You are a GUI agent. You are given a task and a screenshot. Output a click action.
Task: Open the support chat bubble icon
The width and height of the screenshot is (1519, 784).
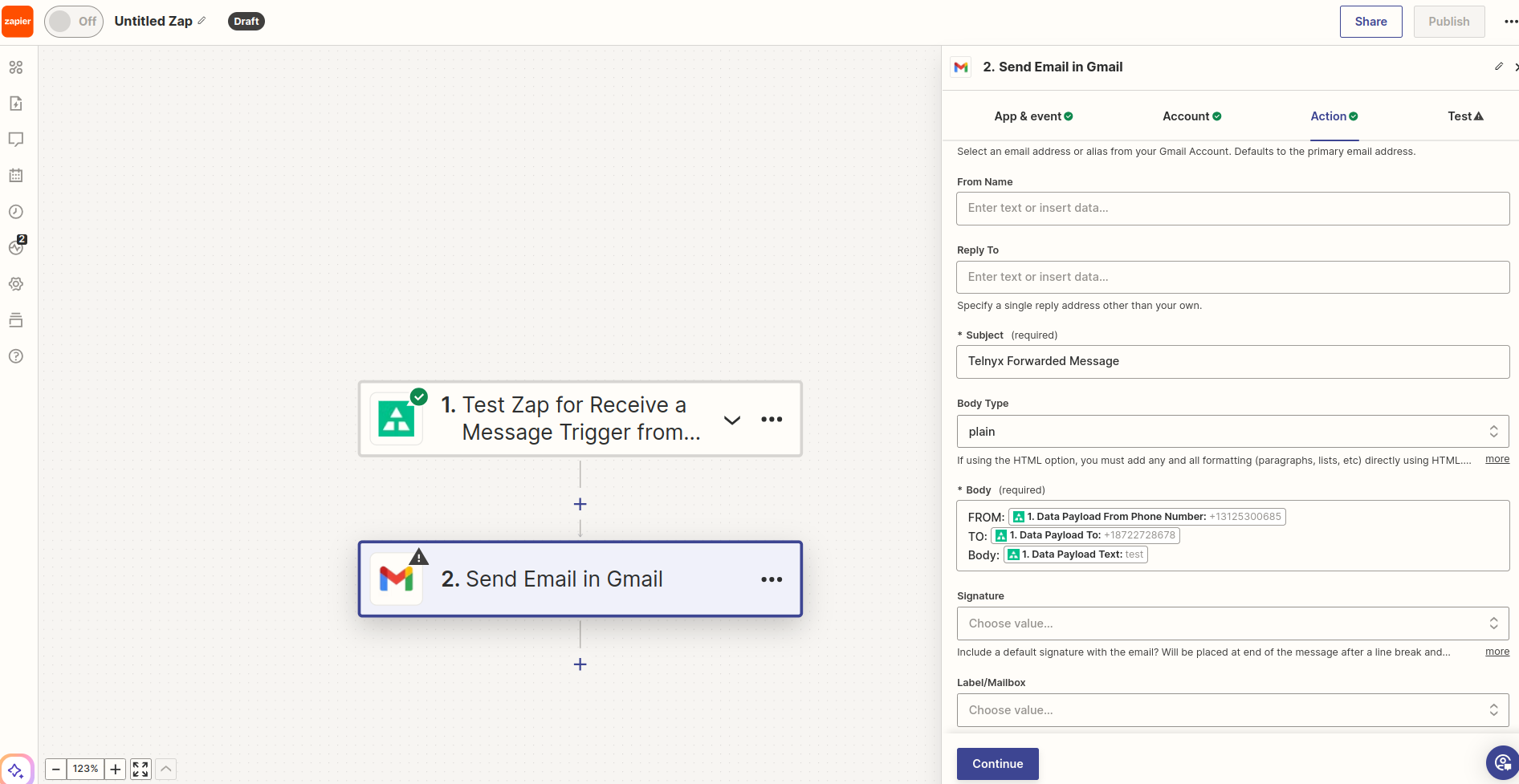click(x=1502, y=763)
